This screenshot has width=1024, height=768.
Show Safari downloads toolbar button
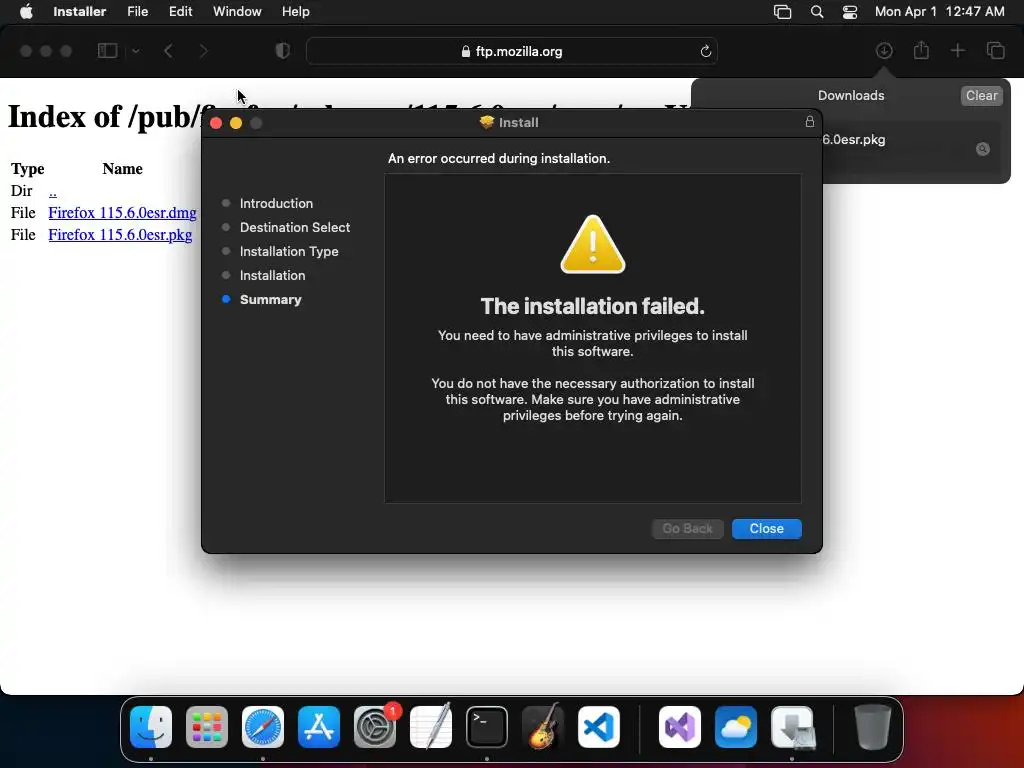pyautogui.click(x=884, y=50)
